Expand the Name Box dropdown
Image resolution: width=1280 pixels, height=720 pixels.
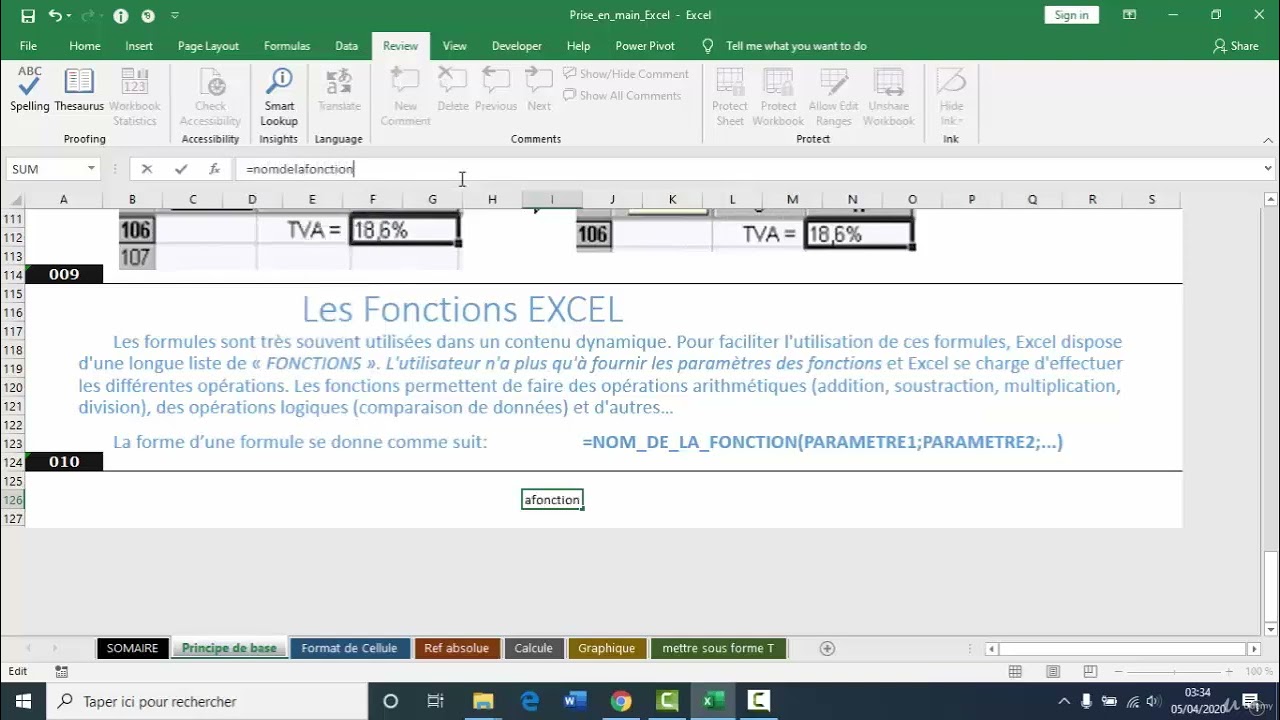click(91, 169)
